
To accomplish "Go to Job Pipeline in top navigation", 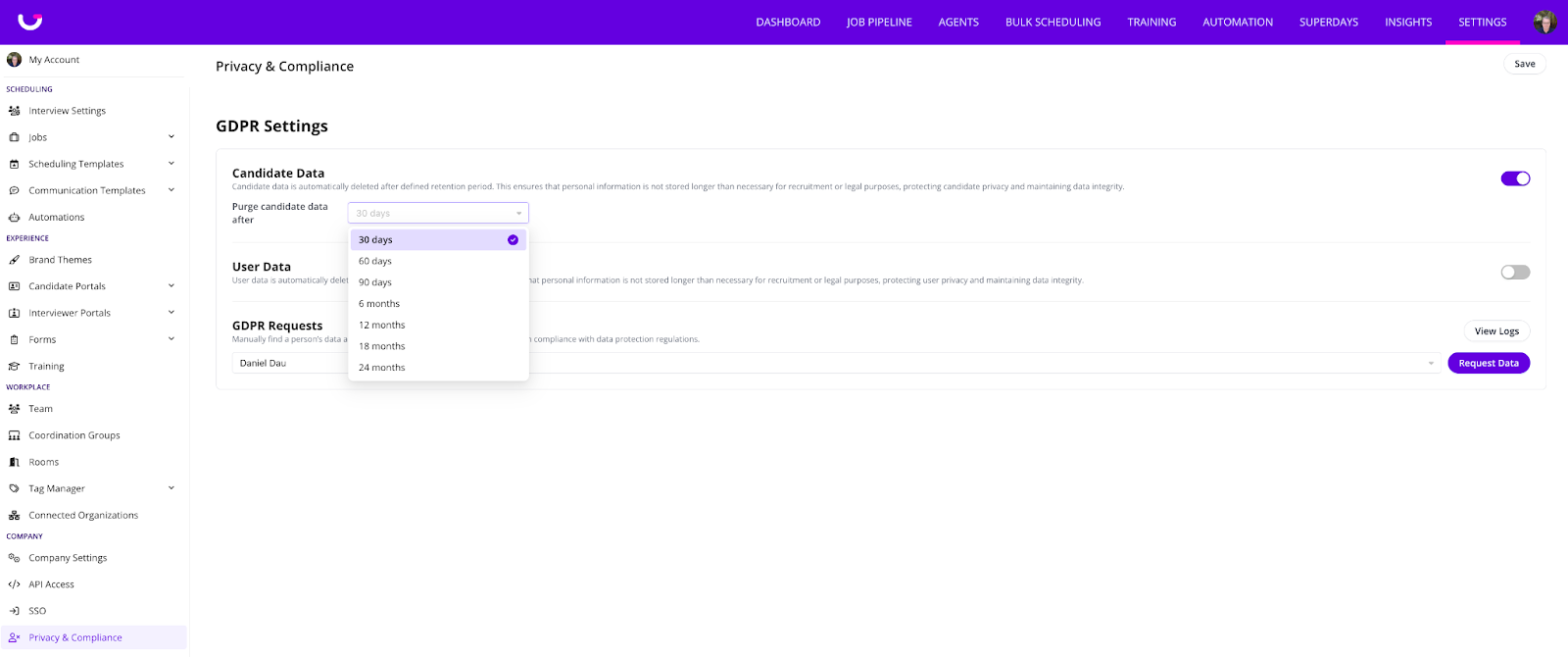I will coord(879,22).
